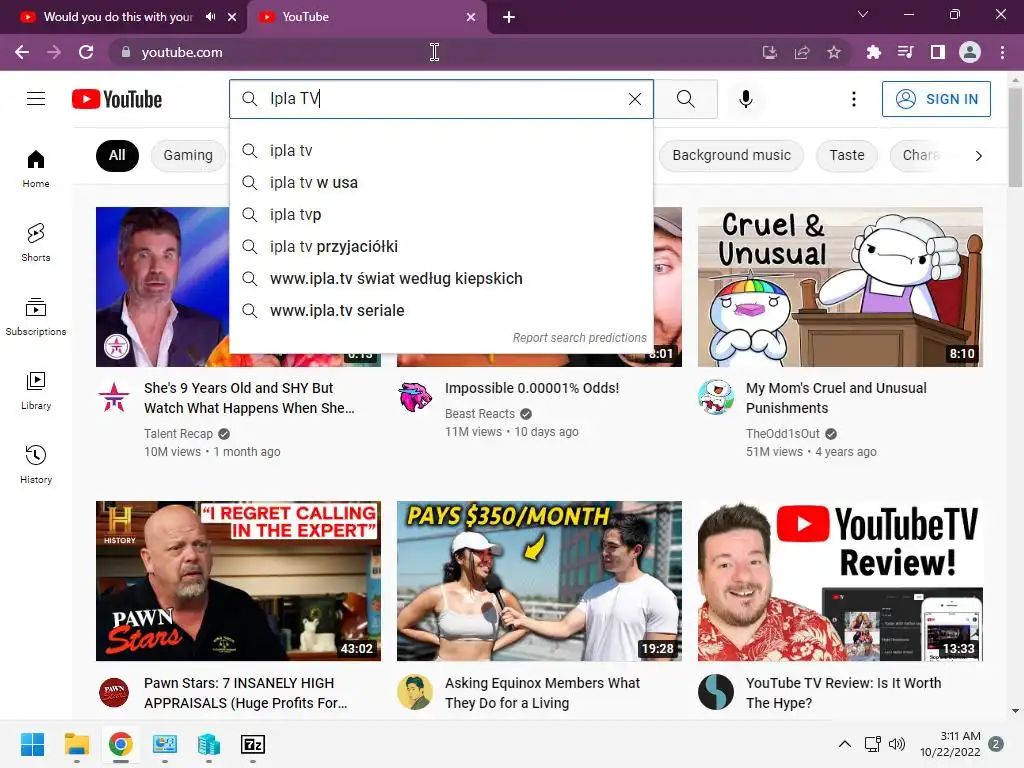Reload the page
Viewport: 1024px width, 768px height.
pos(86,52)
